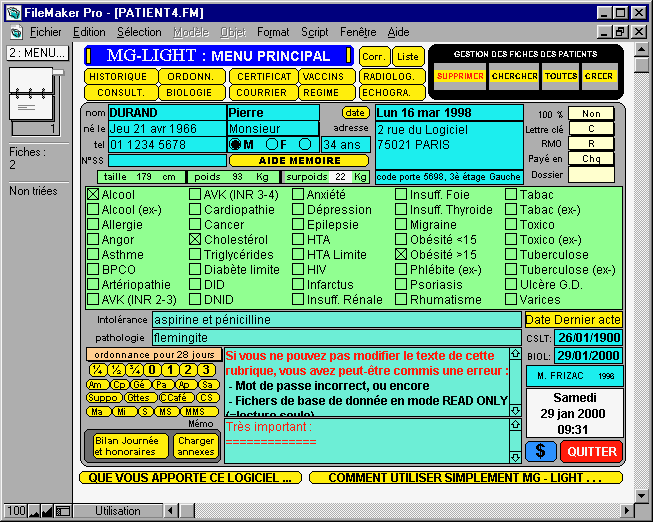The image size is (653, 522).
Task: Click the Am form button
Action: [97, 385]
